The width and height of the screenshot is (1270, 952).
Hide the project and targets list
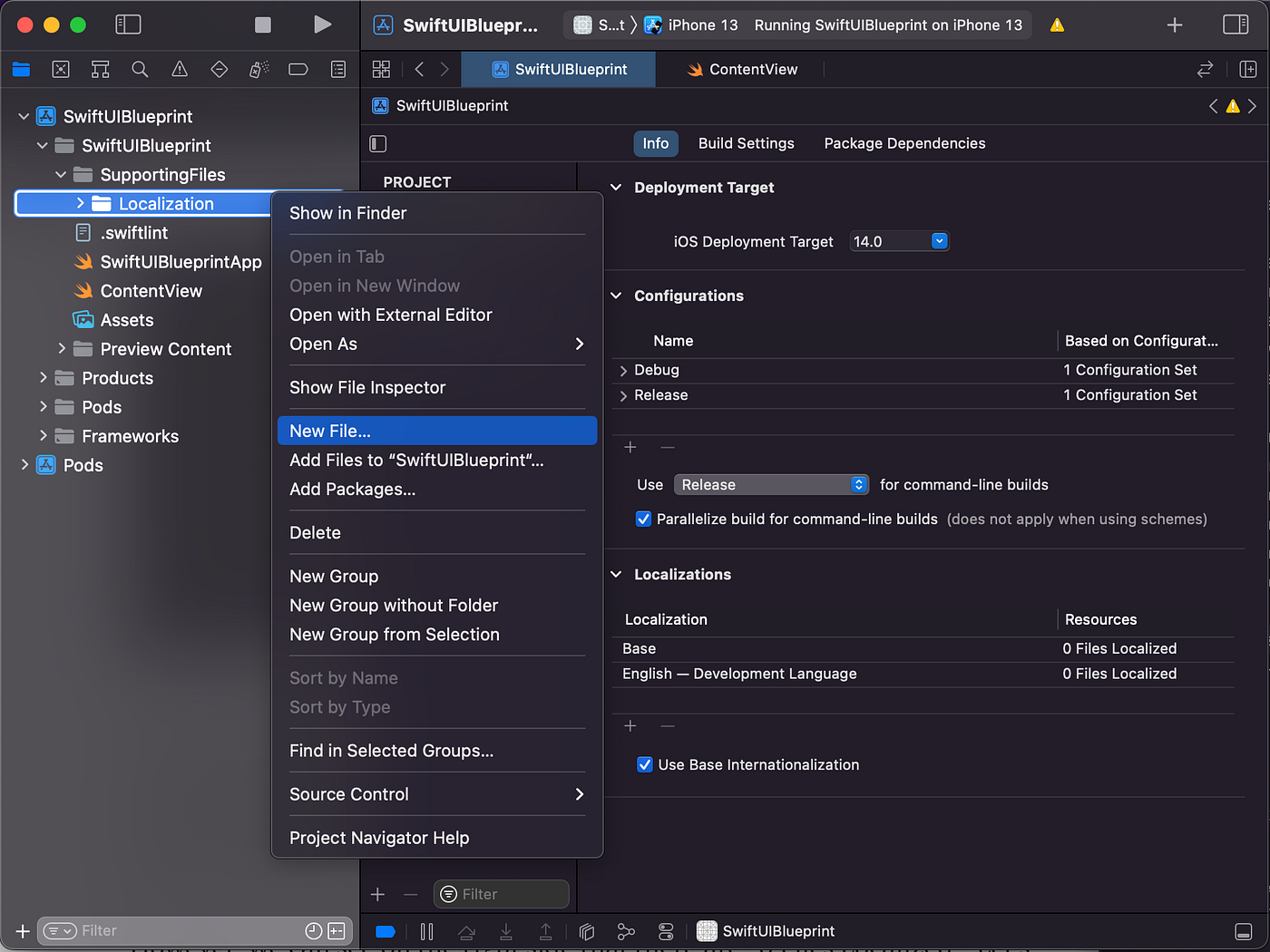click(x=378, y=143)
